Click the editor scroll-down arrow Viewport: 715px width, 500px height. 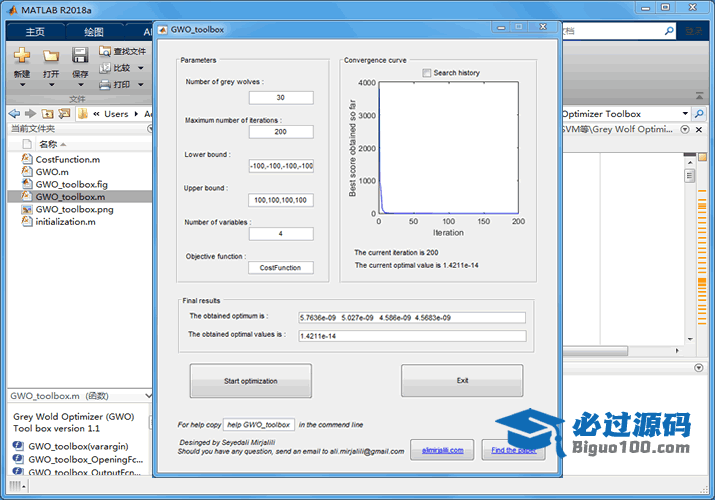point(690,339)
